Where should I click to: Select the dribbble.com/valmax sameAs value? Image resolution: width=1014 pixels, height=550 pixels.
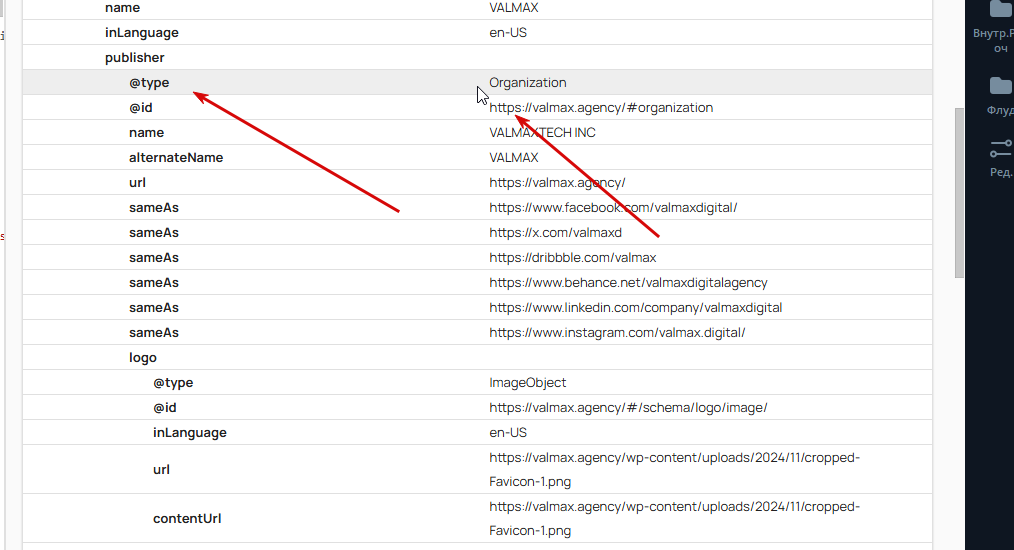coord(572,258)
